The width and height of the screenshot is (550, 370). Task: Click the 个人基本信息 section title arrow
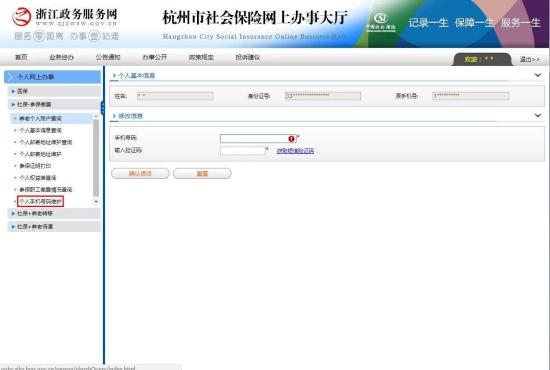tap(114, 75)
